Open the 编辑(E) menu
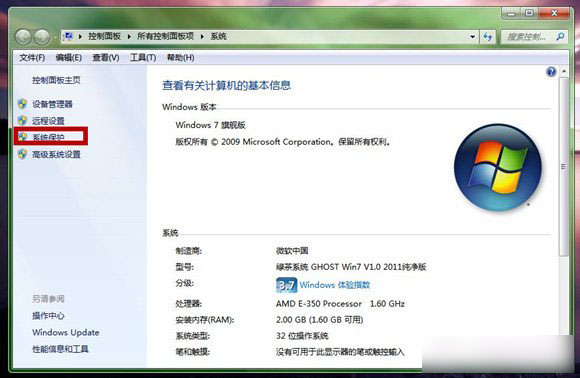 pyautogui.click(x=68, y=58)
